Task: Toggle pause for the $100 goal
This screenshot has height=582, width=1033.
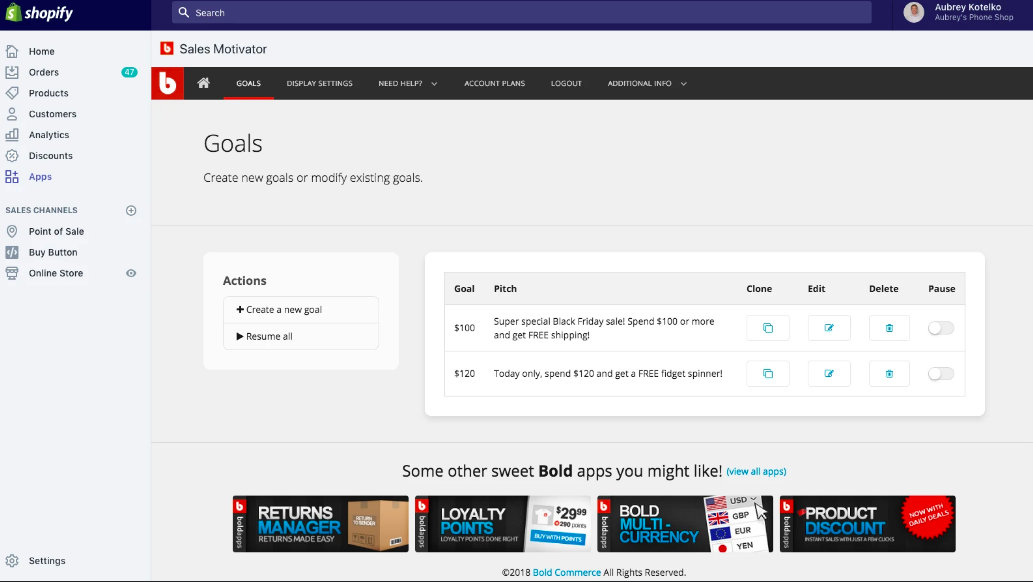Action: click(941, 328)
